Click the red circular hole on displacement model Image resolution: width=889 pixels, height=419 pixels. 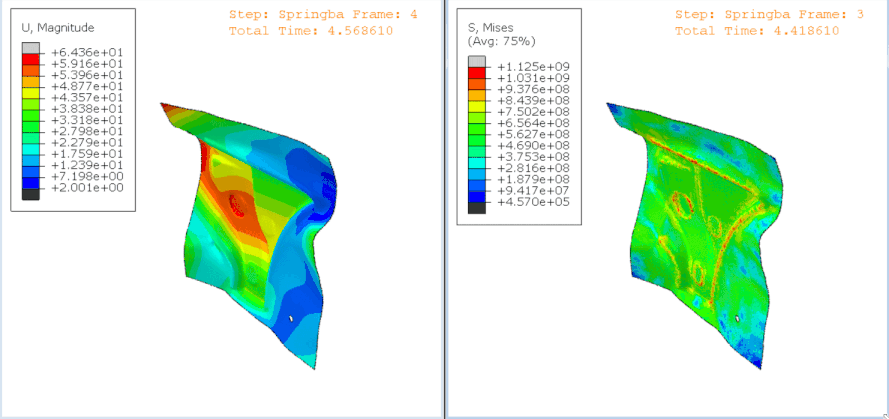tap(235, 204)
